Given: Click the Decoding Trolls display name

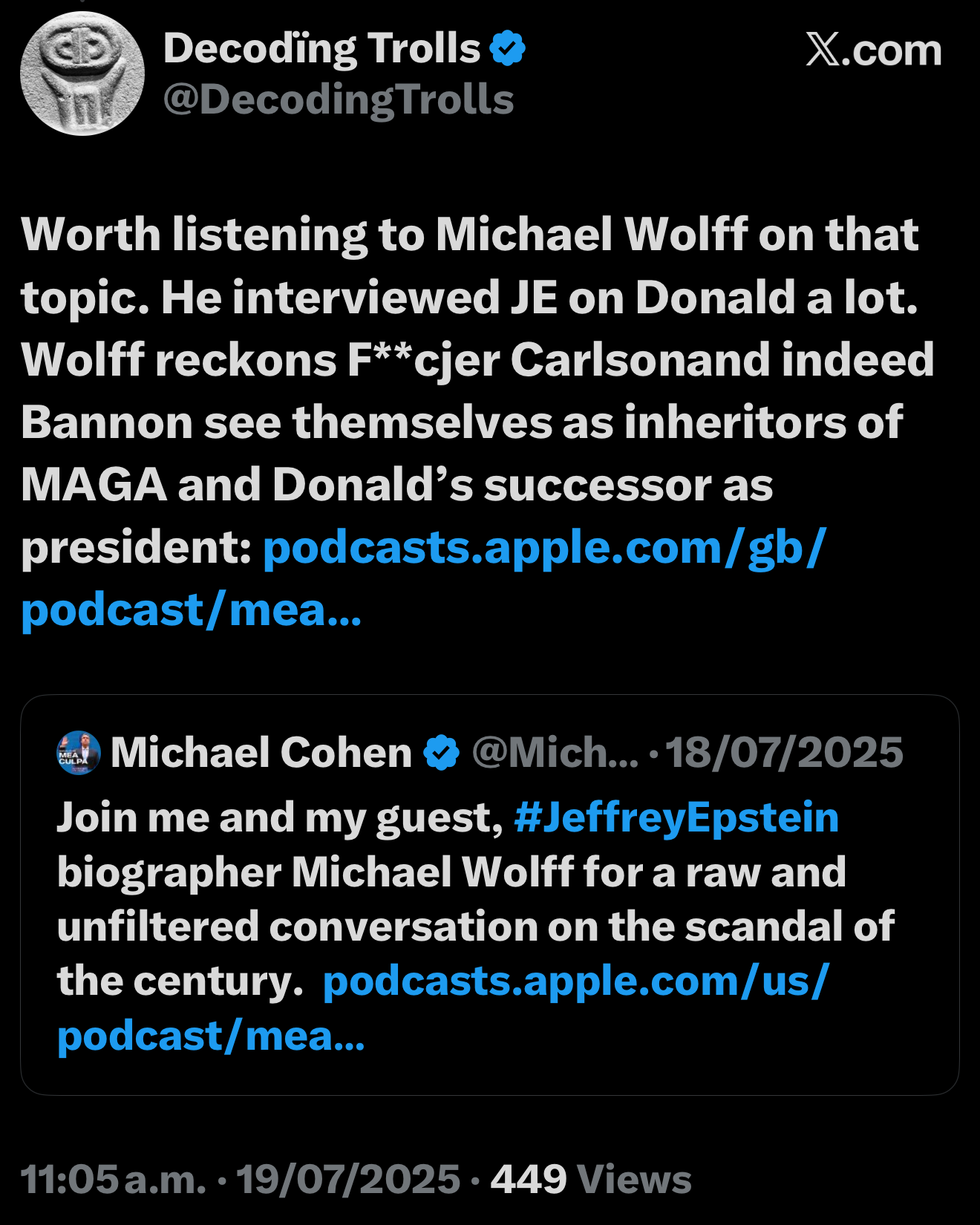Looking at the screenshot, I should click(x=321, y=49).
